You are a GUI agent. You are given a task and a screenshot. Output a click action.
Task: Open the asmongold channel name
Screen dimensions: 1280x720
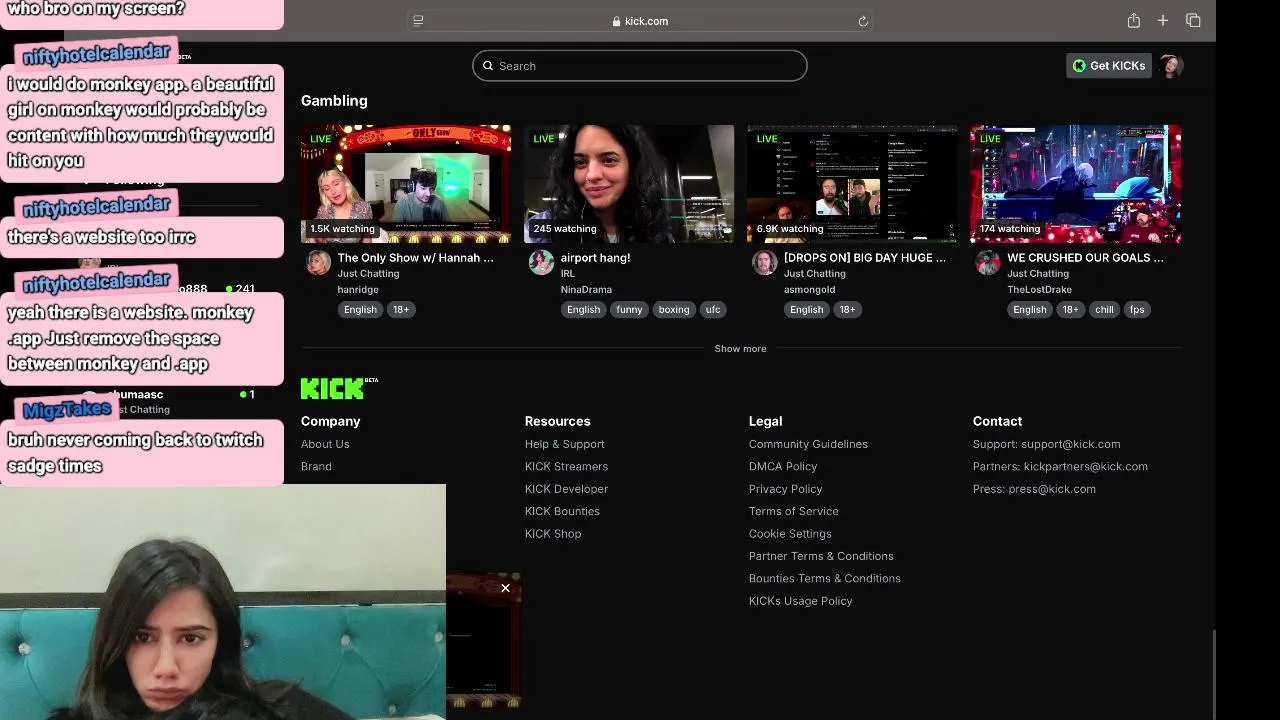809,290
